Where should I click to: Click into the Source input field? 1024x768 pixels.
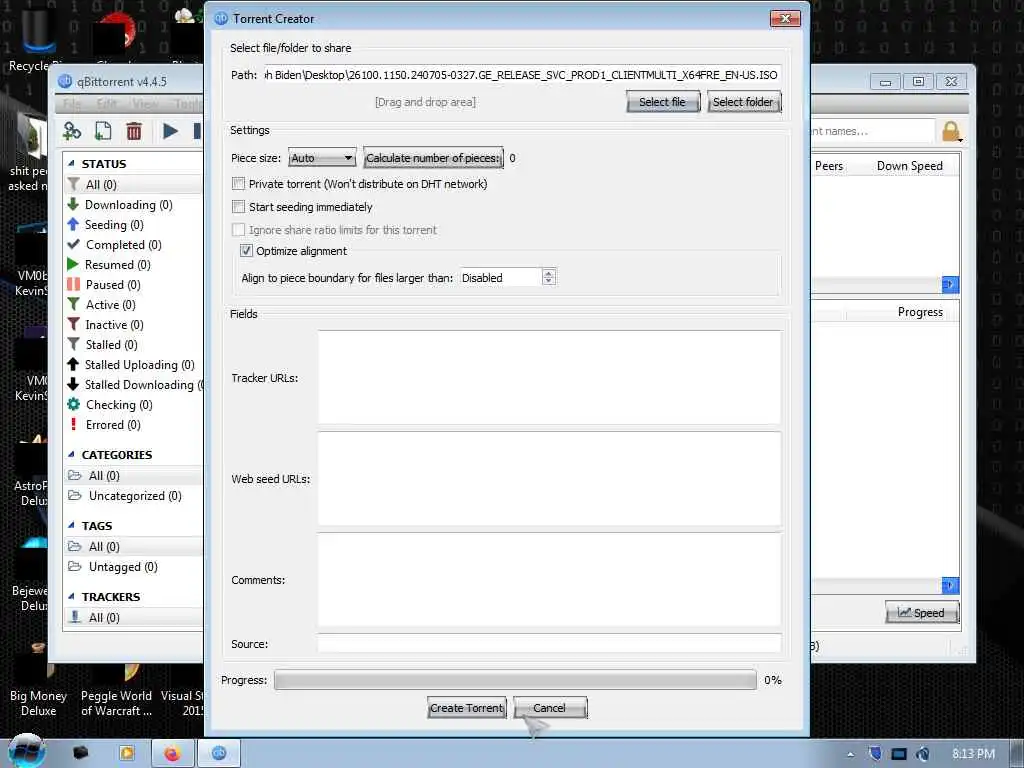click(x=549, y=643)
